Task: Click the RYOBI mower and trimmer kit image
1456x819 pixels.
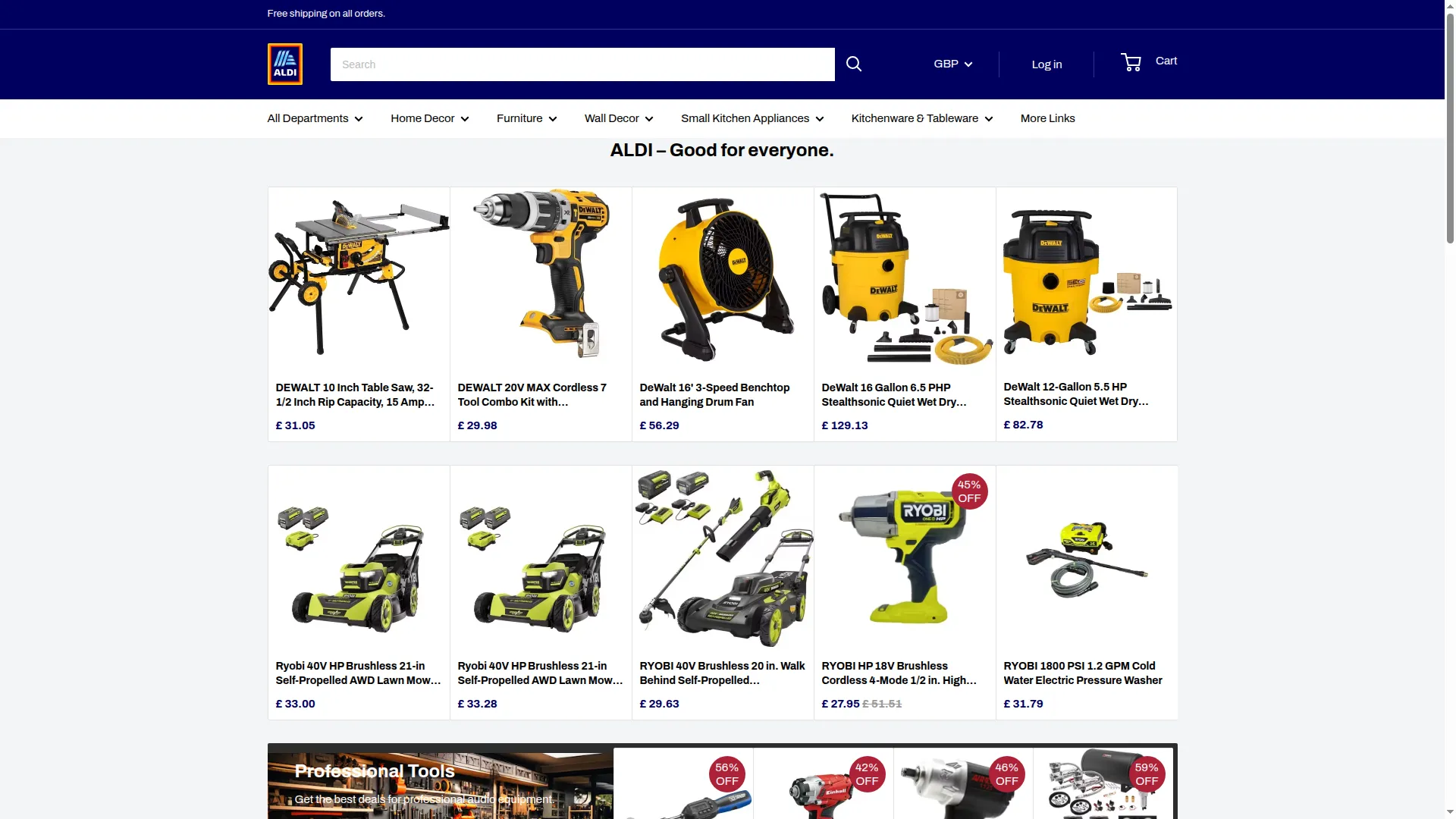Action: click(x=723, y=557)
